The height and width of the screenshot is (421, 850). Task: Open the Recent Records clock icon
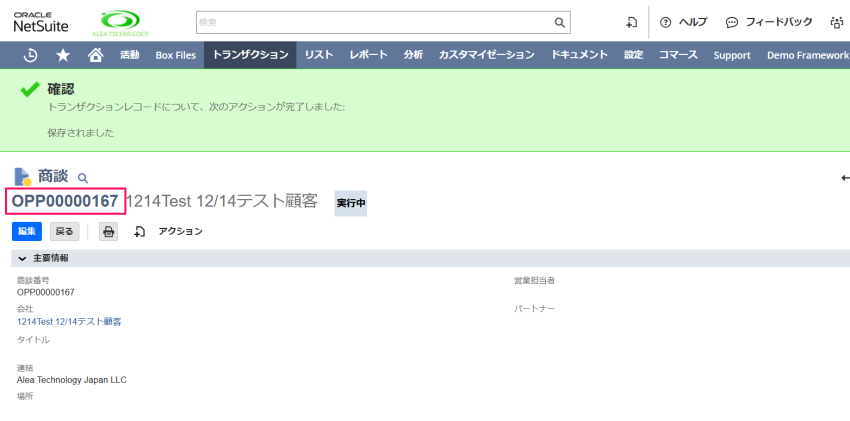(x=31, y=55)
